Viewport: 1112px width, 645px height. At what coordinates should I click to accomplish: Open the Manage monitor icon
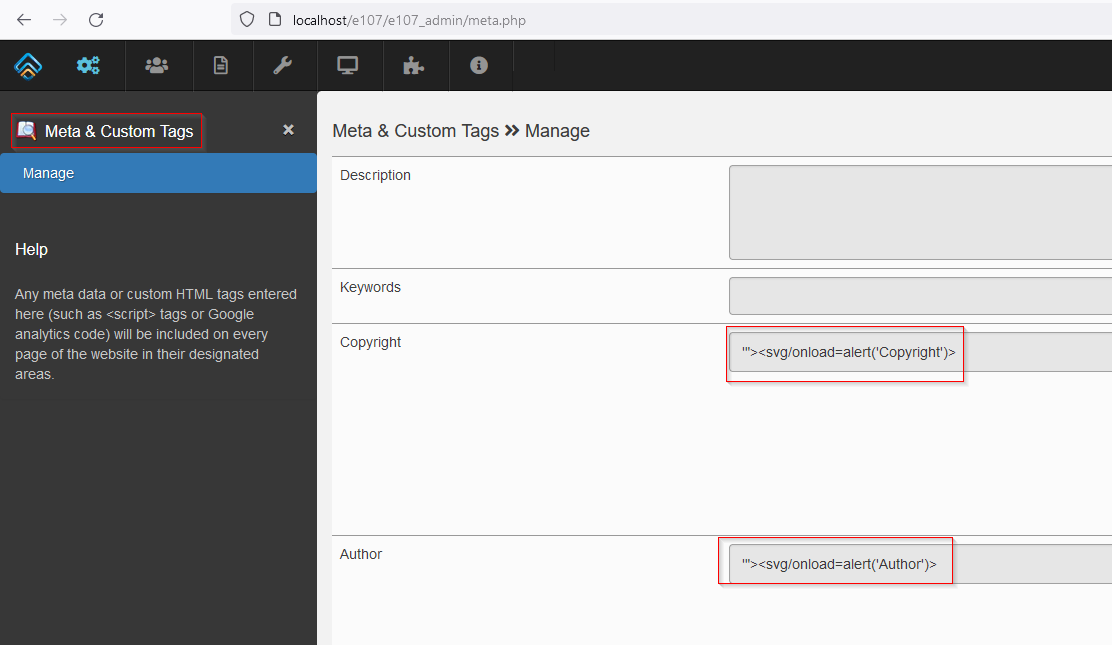[348, 65]
